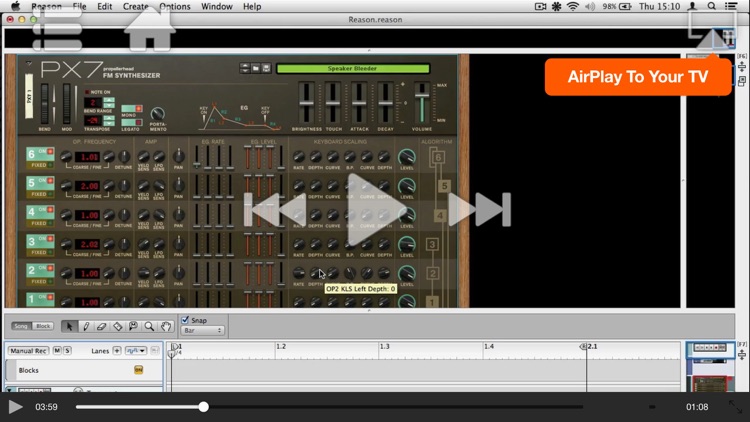
Task: Click the rewind overlay button
Action: 277,210
